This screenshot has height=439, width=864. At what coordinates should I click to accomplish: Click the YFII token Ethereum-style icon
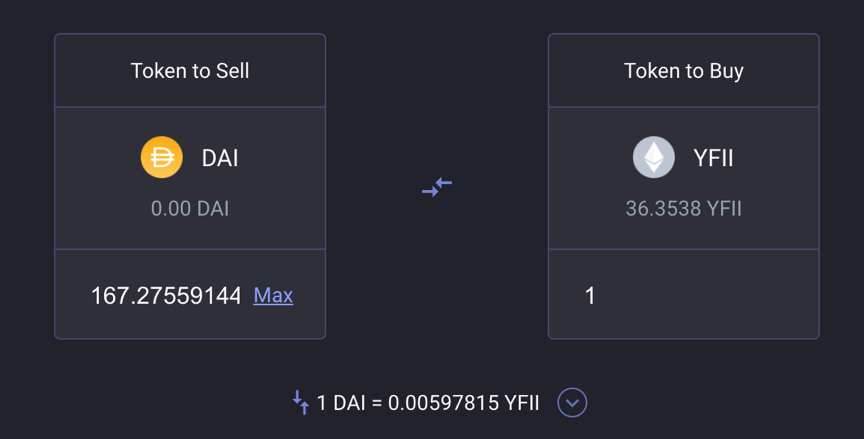tap(654, 158)
